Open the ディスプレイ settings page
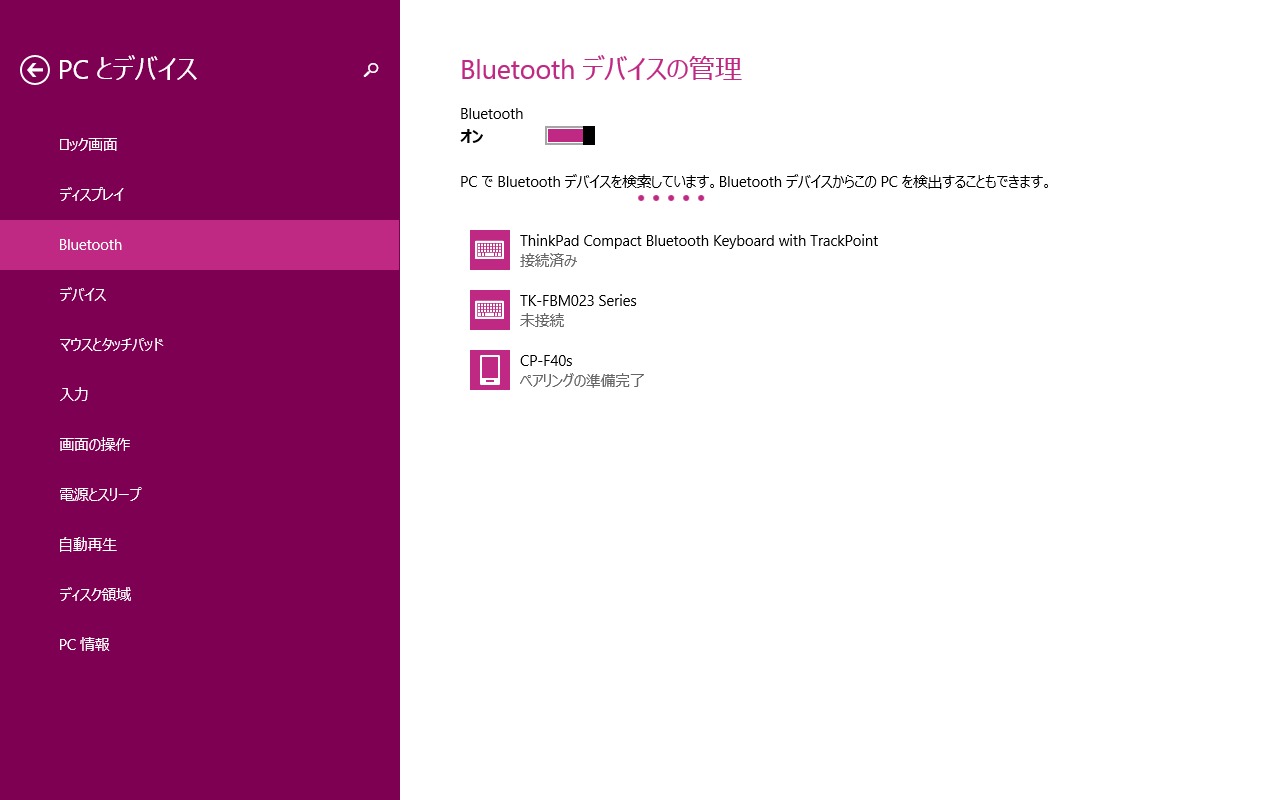1280x800 pixels. click(x=200, y=195)
